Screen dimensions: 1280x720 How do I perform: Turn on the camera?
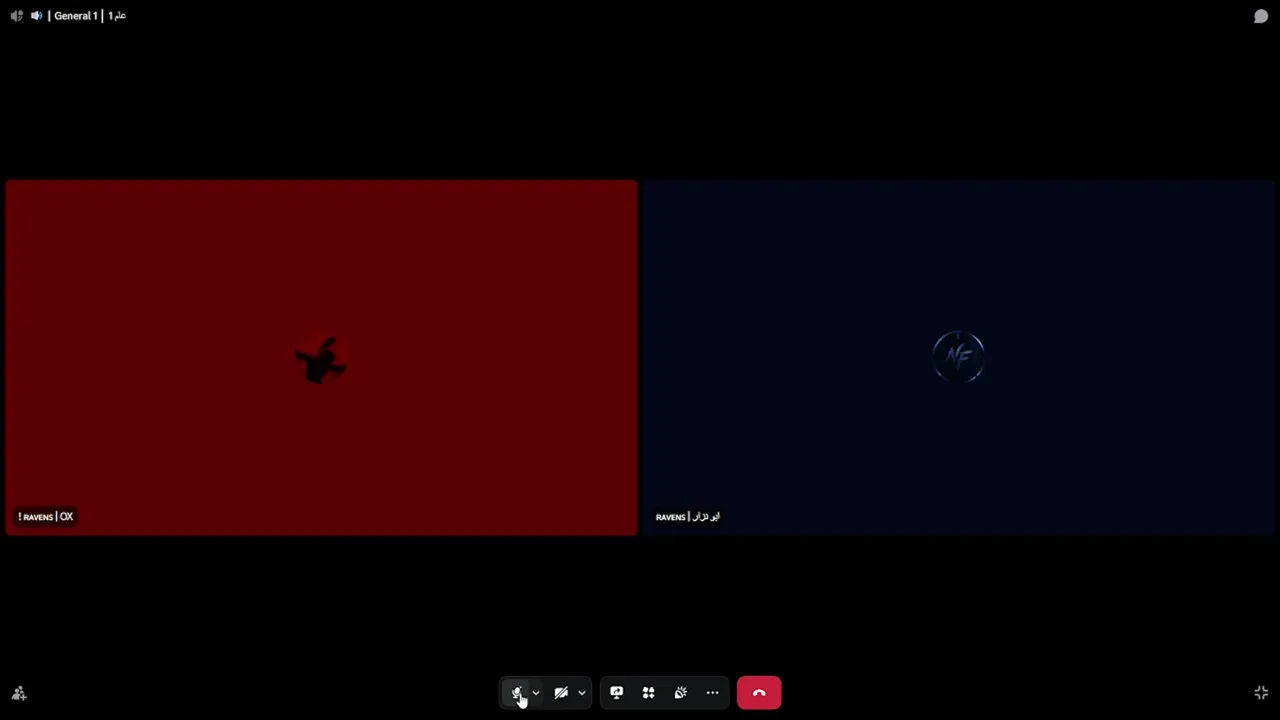[561, 693]
